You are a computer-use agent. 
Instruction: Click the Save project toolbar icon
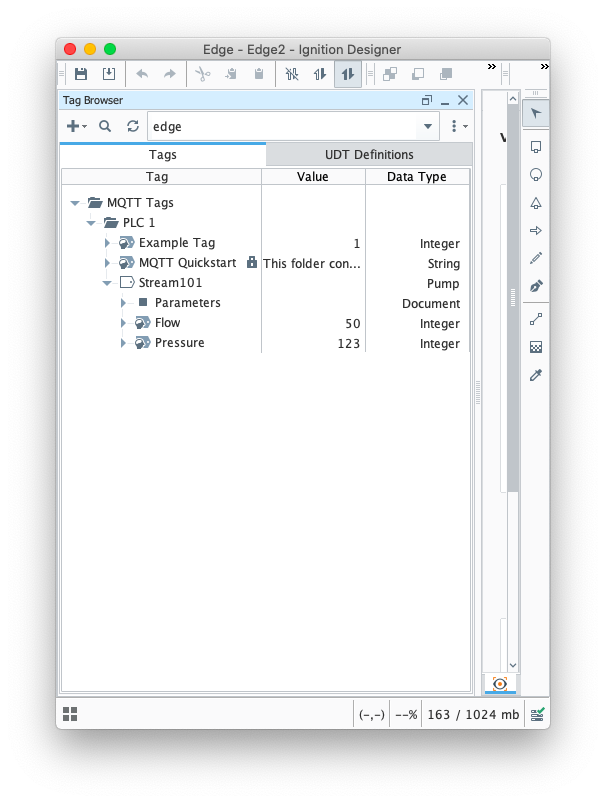(81, 74)
